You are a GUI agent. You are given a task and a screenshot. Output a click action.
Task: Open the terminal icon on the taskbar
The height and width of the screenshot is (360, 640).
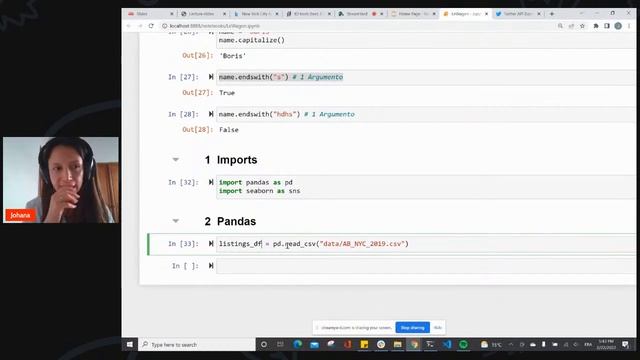pyautogui.click(x=430, y=344)
